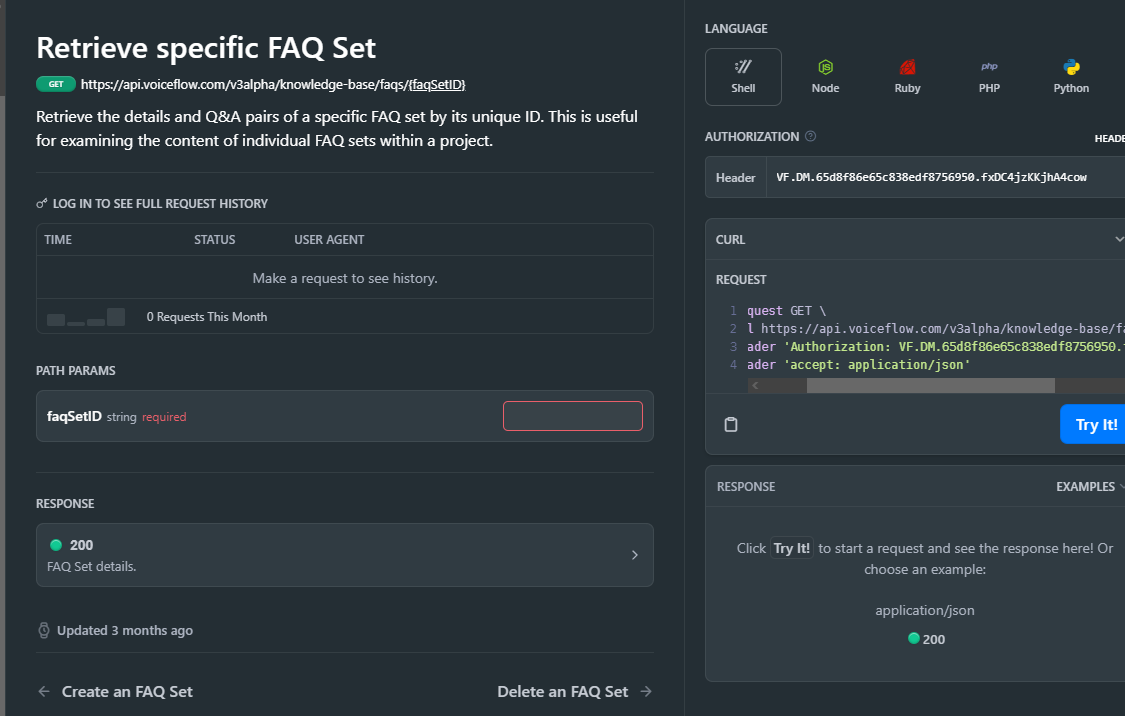
Task: Click the {faqSetID} link in the endpoint URL
Action: [x=437, y=85]
